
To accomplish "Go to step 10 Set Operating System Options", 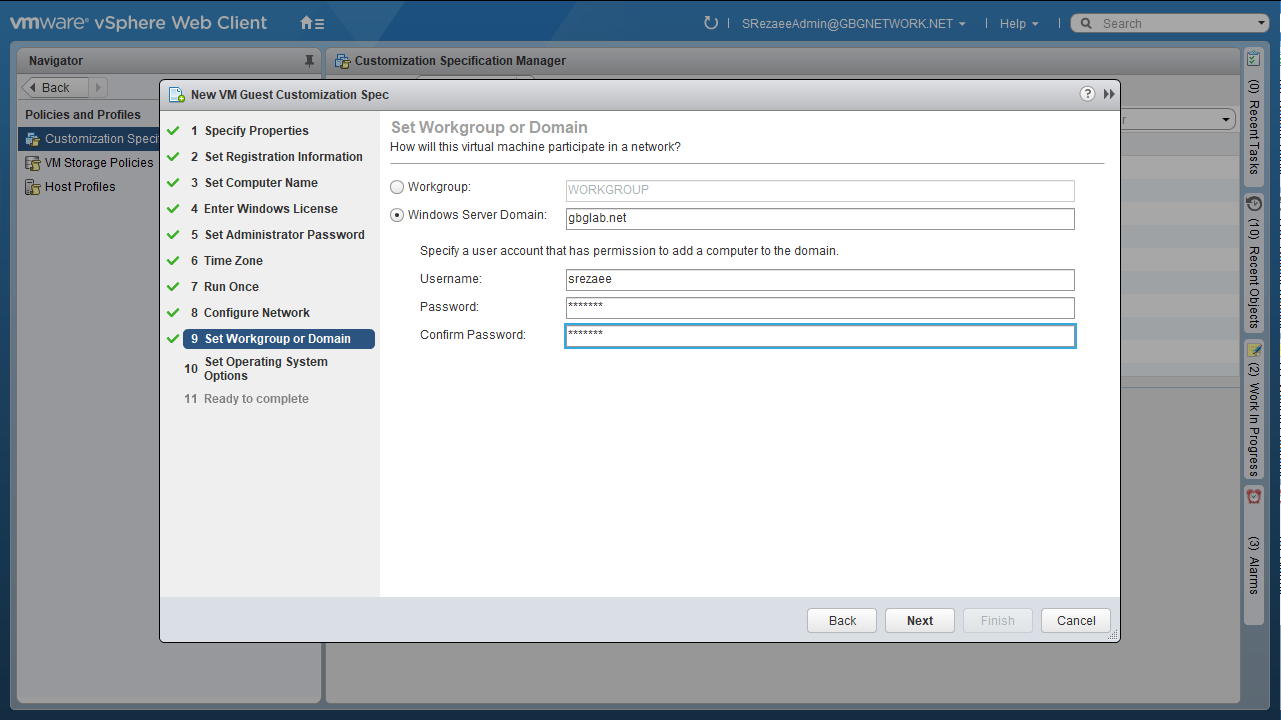I will [x=265, y=369].
